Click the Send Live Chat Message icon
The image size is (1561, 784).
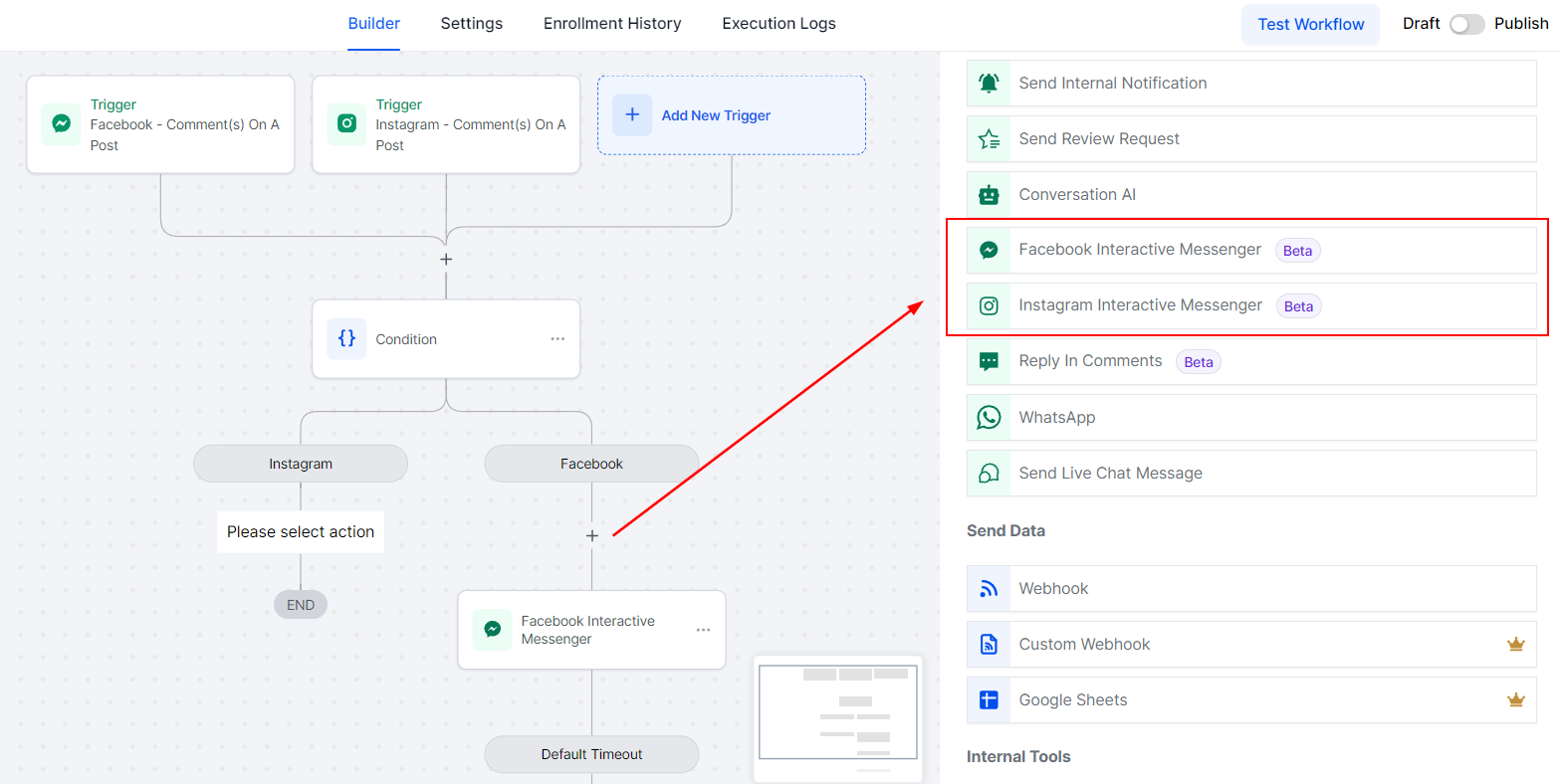tap(989, 474)
